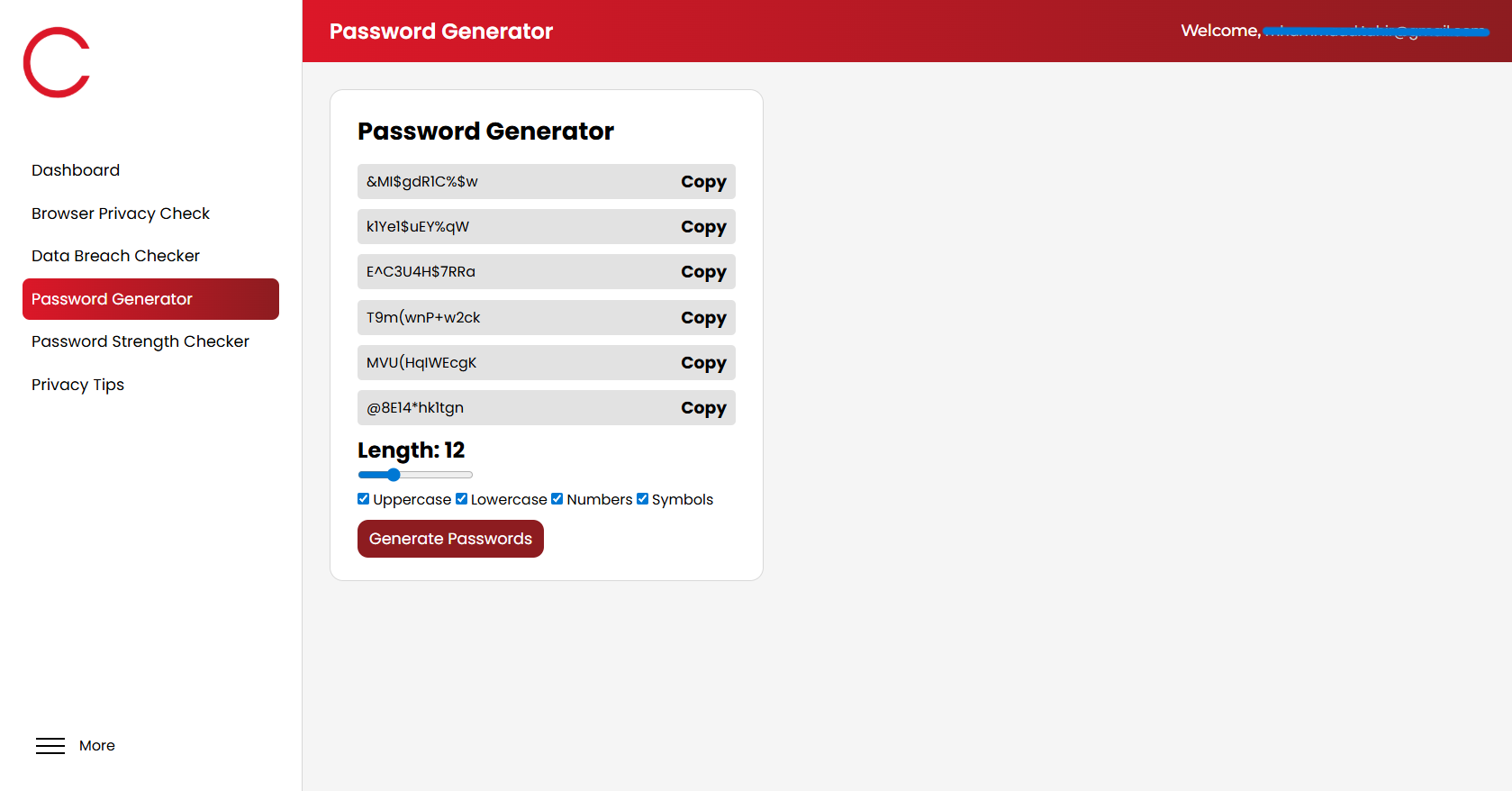This screenshot has height=791, width=1512.
Task: Open Privacy Tips section
Action: [x=77, y=385]
